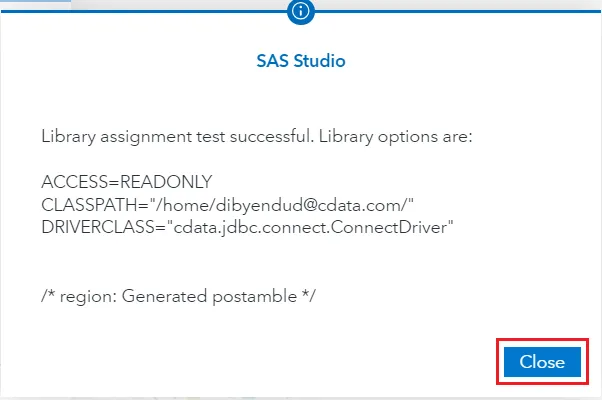
Task: Click the 'Generated postamble' comment line
Action: coord(179,296)
